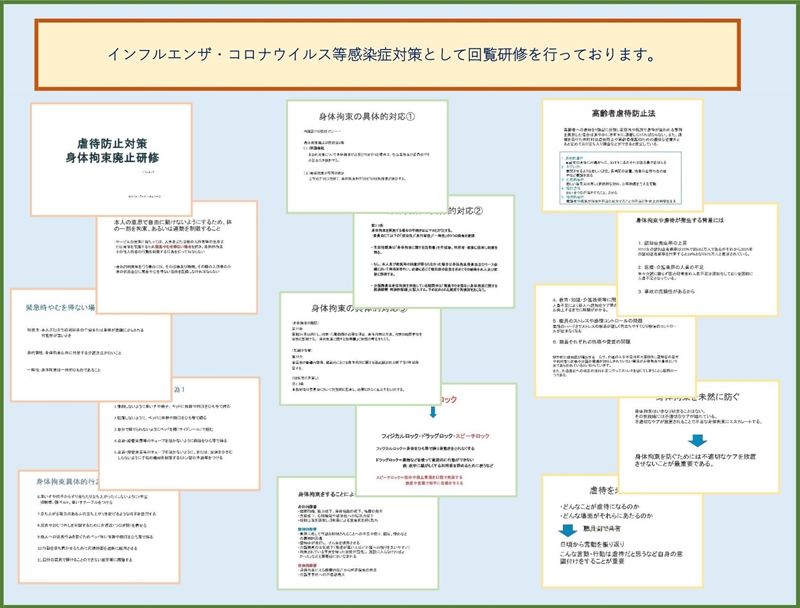This screenshot has width=800, height=608.
Task: Click the blue arrow in 身体拘束を未然に防ぐ slide
Action: tap(697, 440)
